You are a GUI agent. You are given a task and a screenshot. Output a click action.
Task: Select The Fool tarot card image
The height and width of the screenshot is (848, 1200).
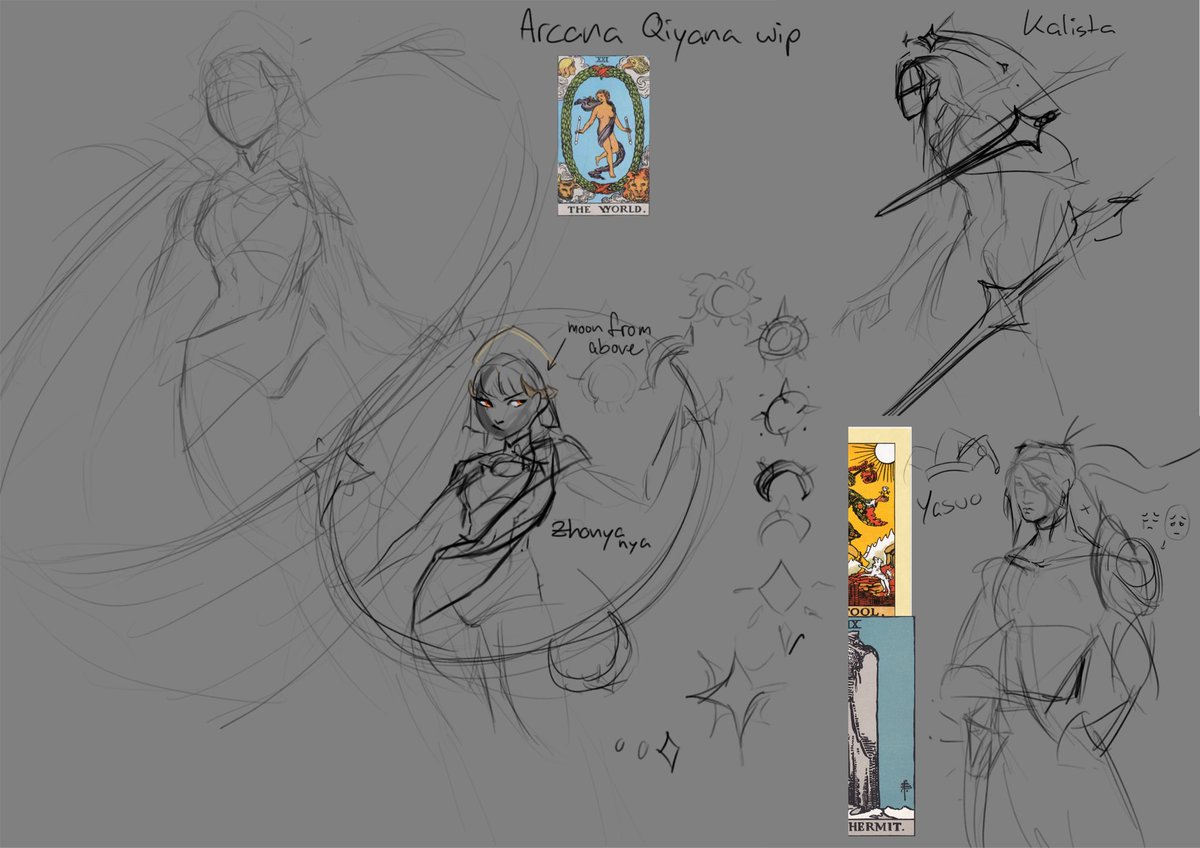880,521
